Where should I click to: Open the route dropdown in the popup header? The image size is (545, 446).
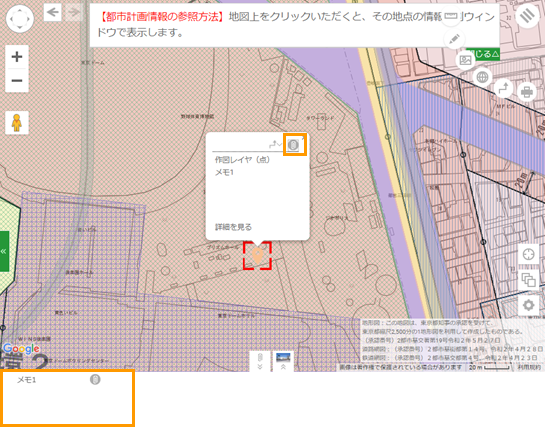coord(275,144)
